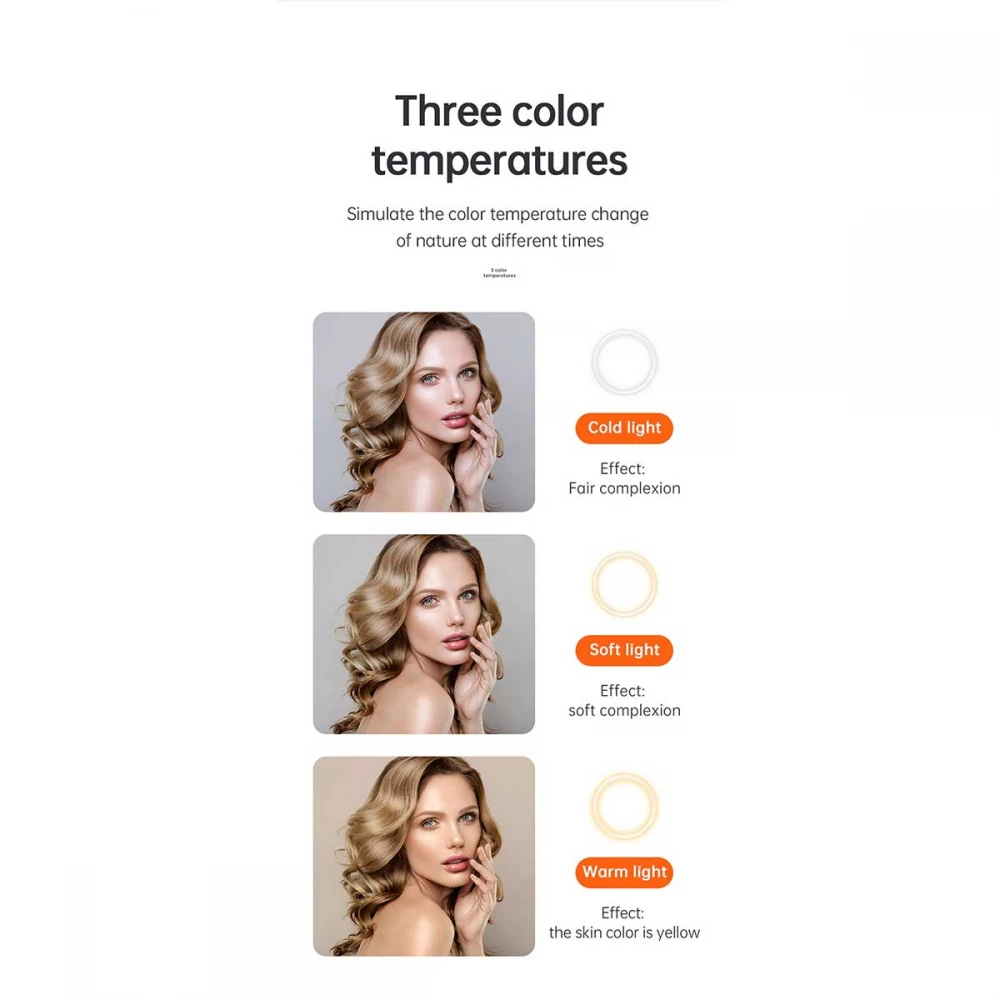Click the "Effect:" label under Soft light
This screenshot has height=1000, width=1000.
coord(622,691)
